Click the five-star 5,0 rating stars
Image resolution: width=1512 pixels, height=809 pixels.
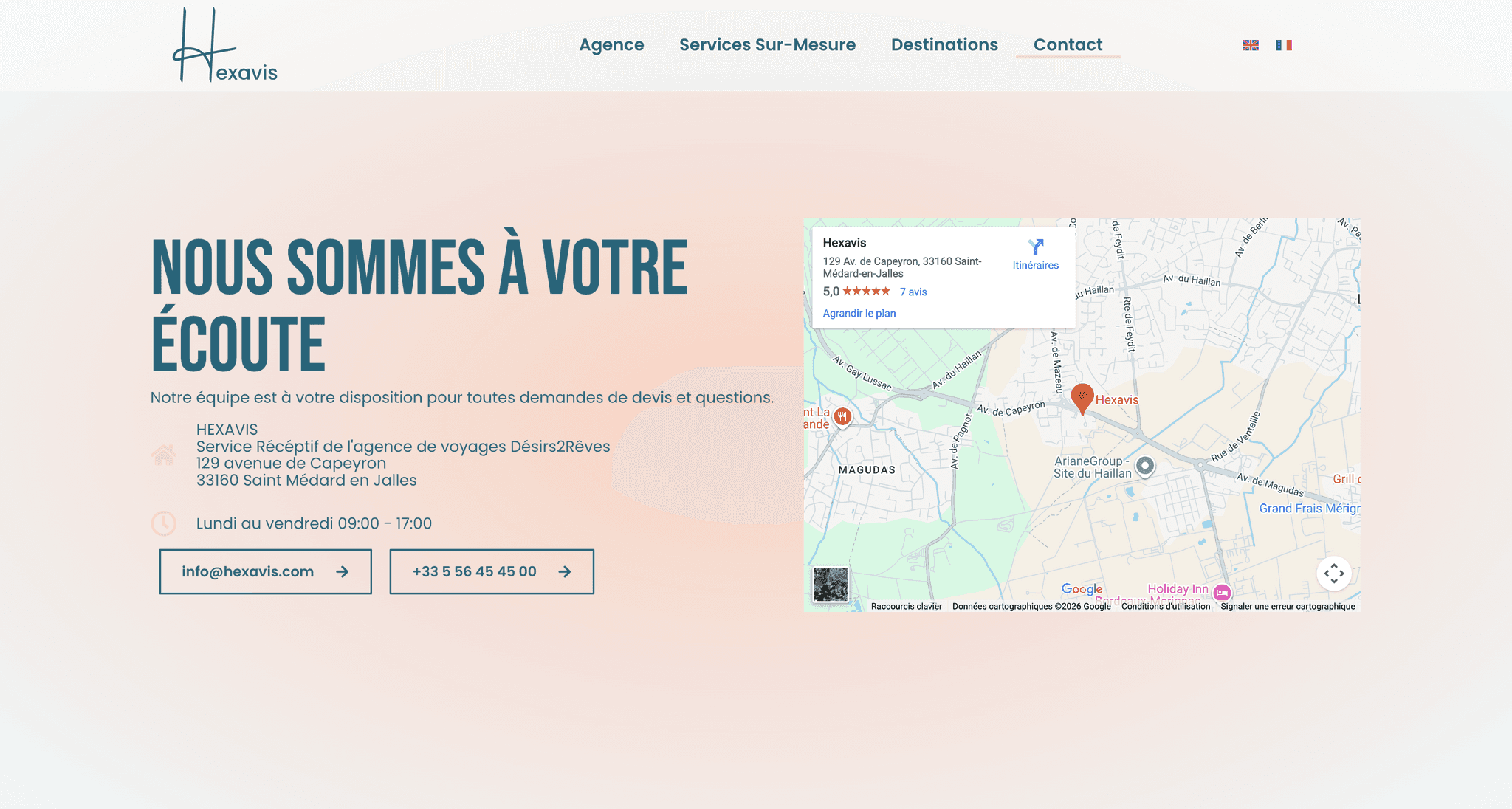[x=867, y=292]
